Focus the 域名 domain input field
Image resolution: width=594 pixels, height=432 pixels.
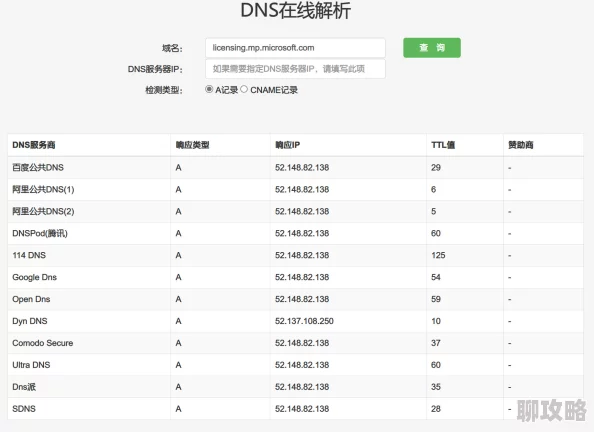[295, 48]
